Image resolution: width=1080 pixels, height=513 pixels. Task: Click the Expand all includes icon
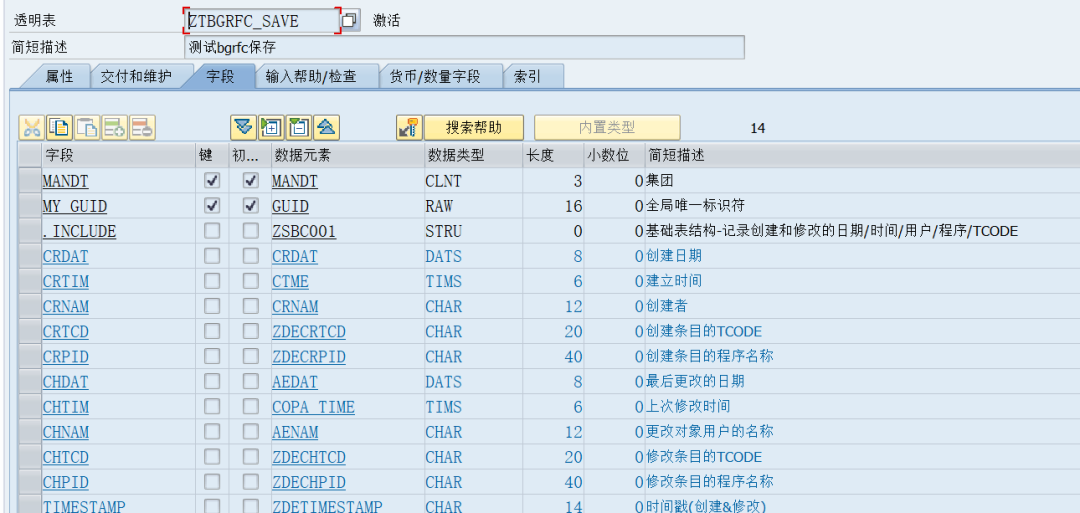pyautogui.click(x=243, y=127)
